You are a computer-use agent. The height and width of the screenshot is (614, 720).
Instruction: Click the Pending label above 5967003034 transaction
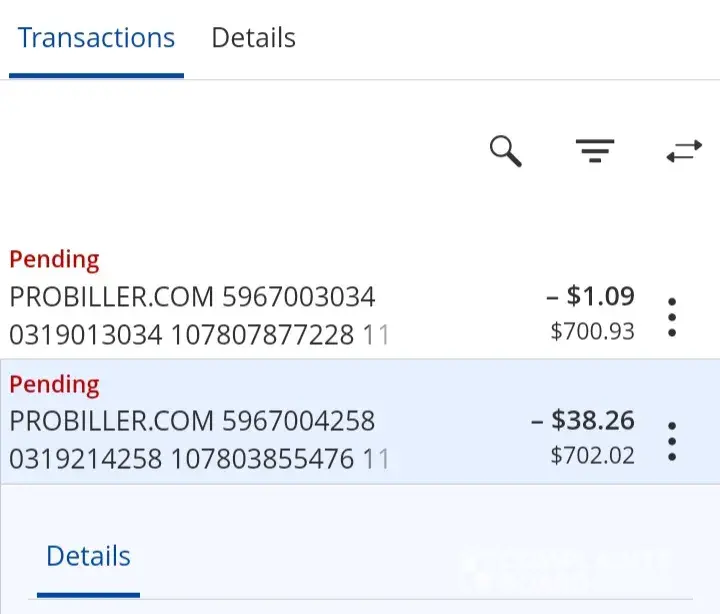click(54, 260)
